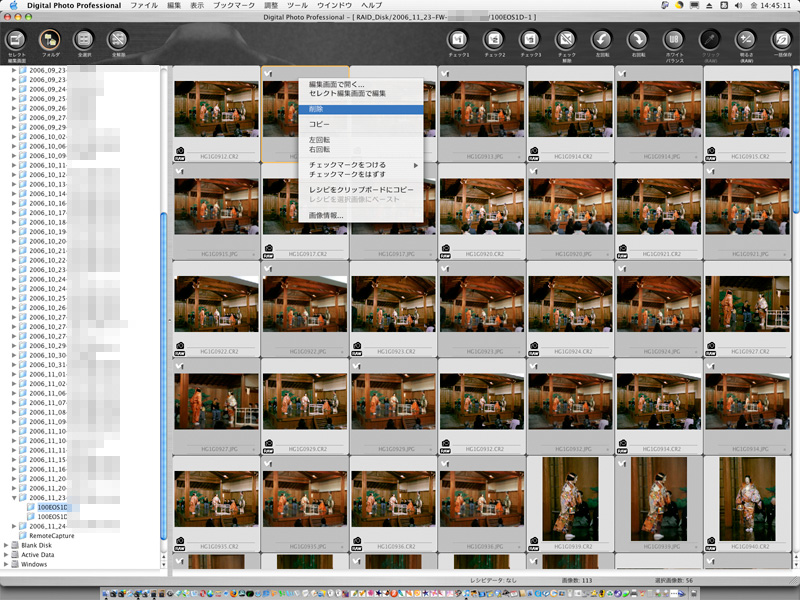Toggle check mark on HG1G0927.JPG thumbnail
This screenshot has height=600, width=800.
180,366
